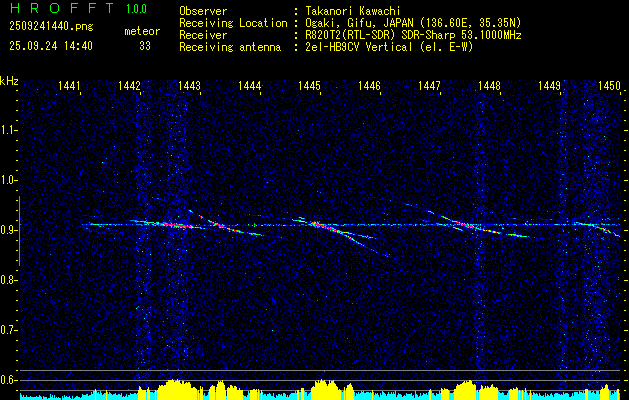
Task: Select the version number 1.0.0
Action: click(136, 8)
